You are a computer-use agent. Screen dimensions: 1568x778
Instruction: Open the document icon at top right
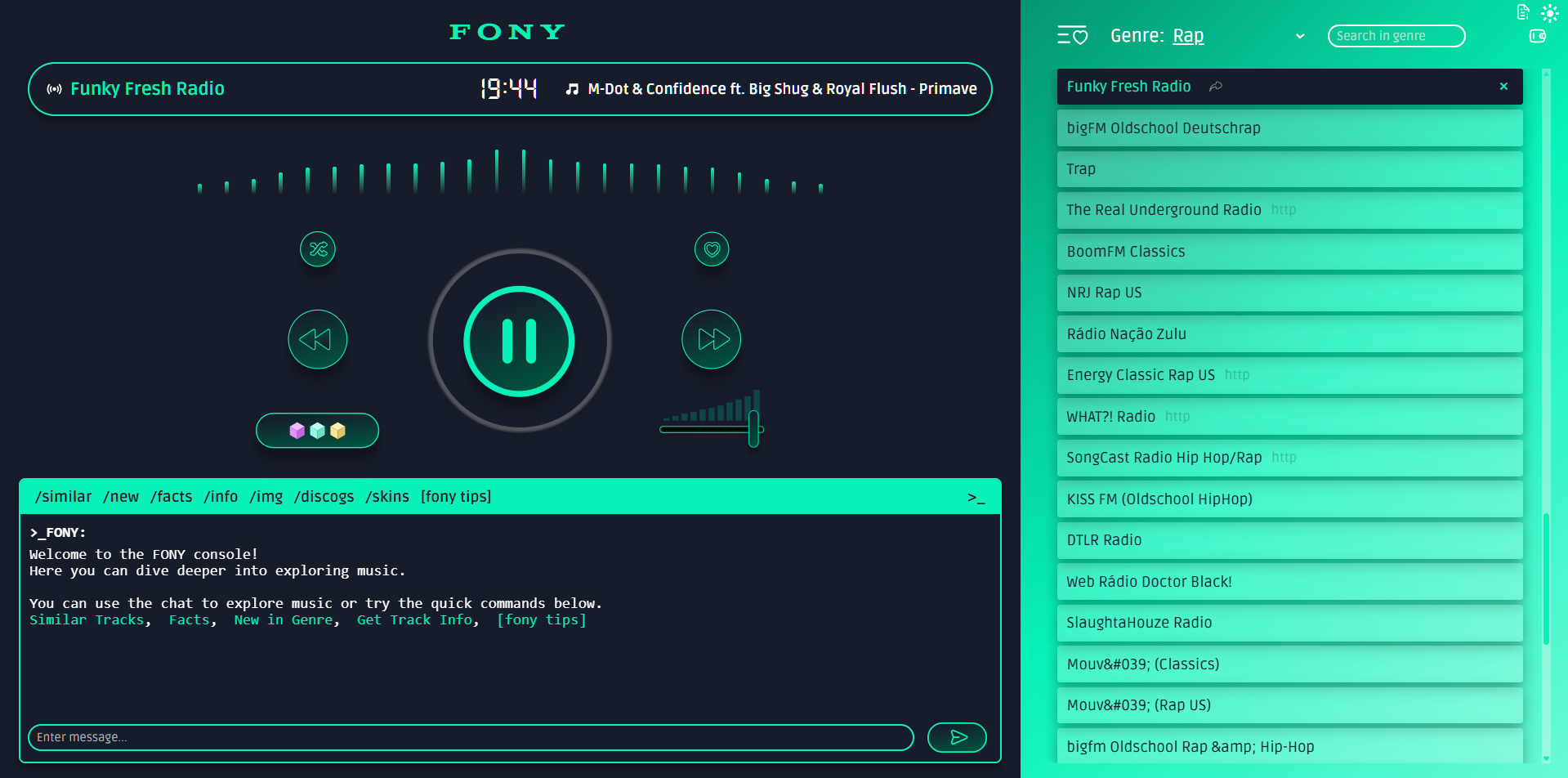coord(1523,12)
